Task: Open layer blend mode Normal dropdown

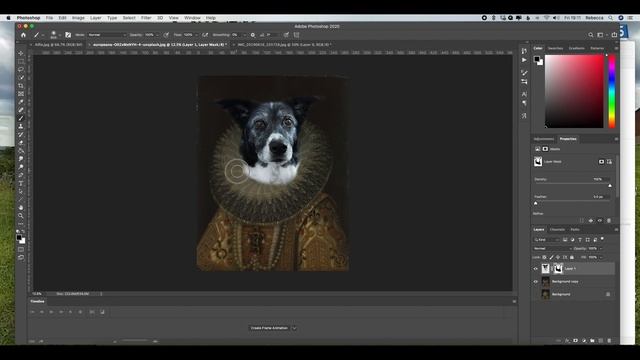Action: (552, 249)
